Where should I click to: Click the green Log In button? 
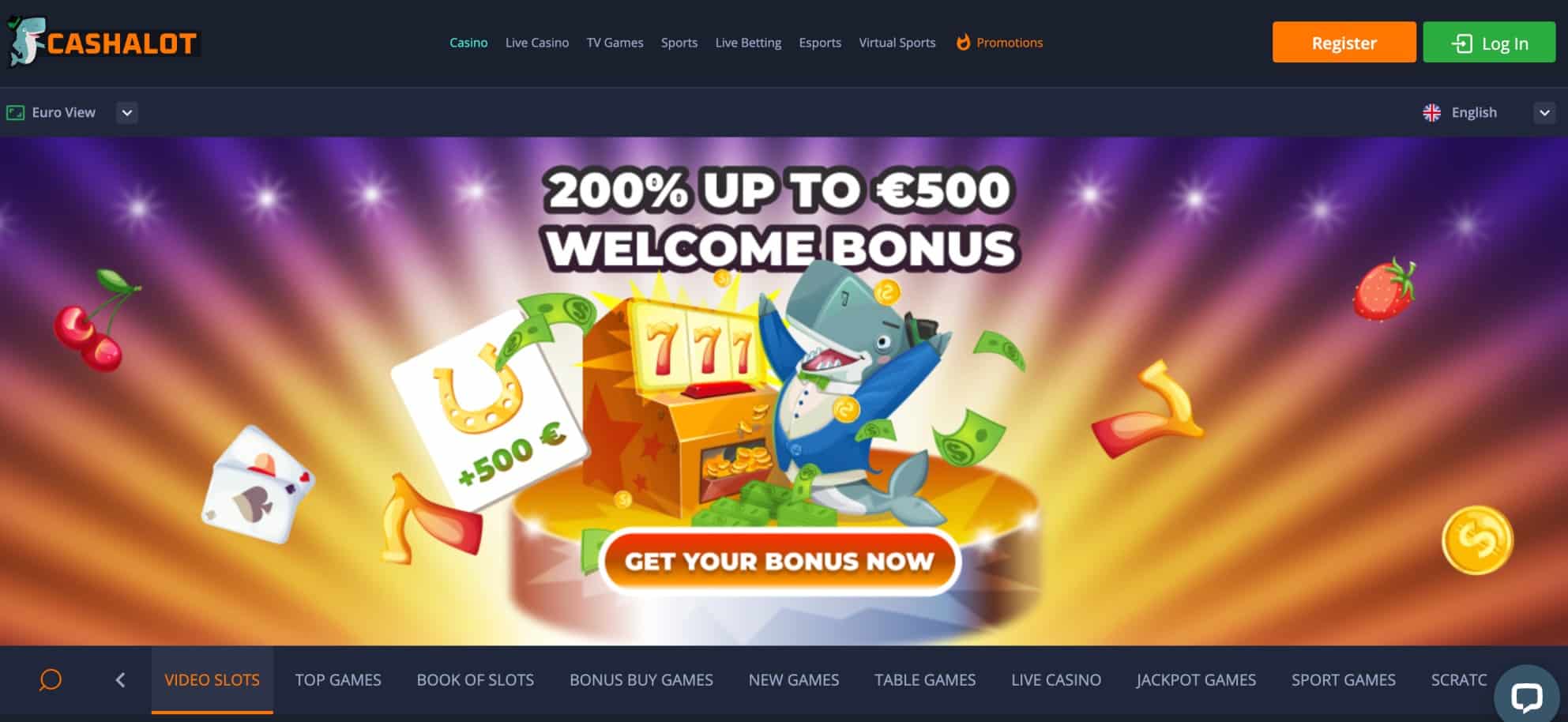(x=1489, y=43)
